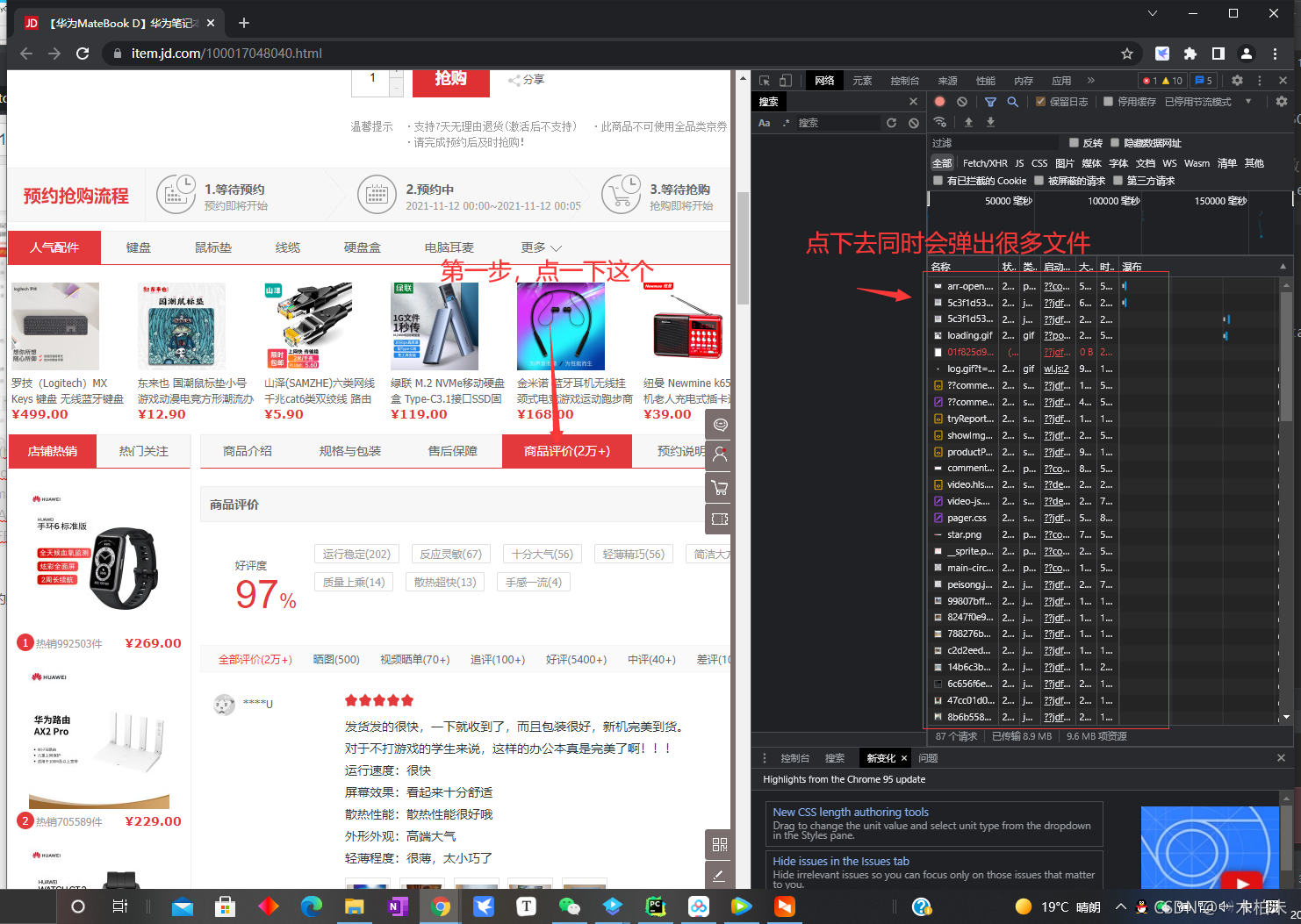Viewport: 1301px width, 924px height.
Task: Open network search with magnifier icon
Action: pyautogui.click(x=1012, y=102)
